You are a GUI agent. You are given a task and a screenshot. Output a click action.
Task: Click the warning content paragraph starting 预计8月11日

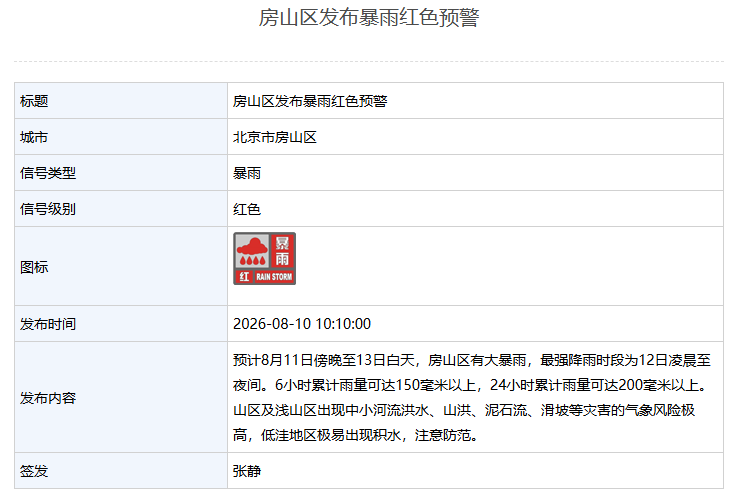point(472,398)
